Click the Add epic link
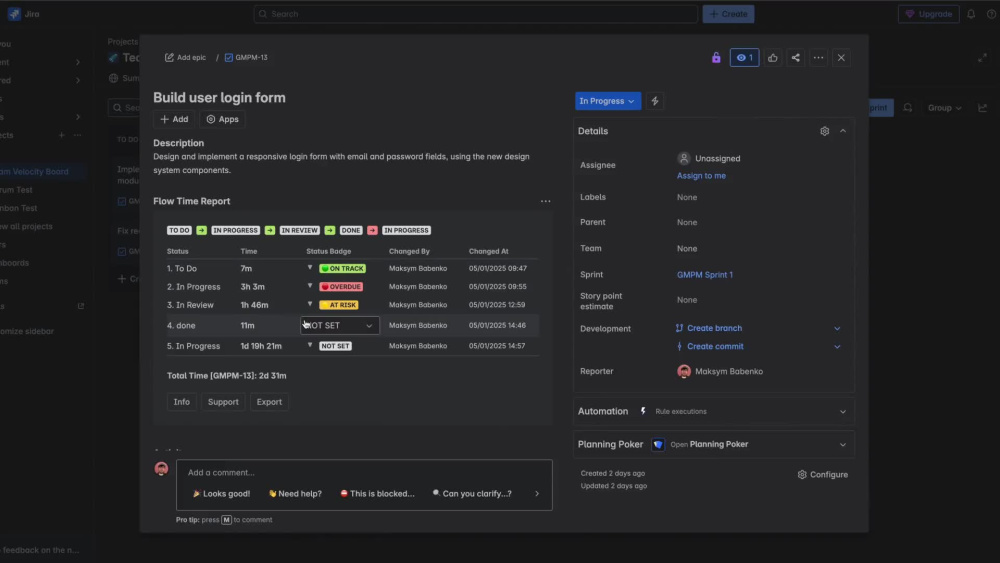The height and width of the screenshot is (563, 1000). [186, 57]
